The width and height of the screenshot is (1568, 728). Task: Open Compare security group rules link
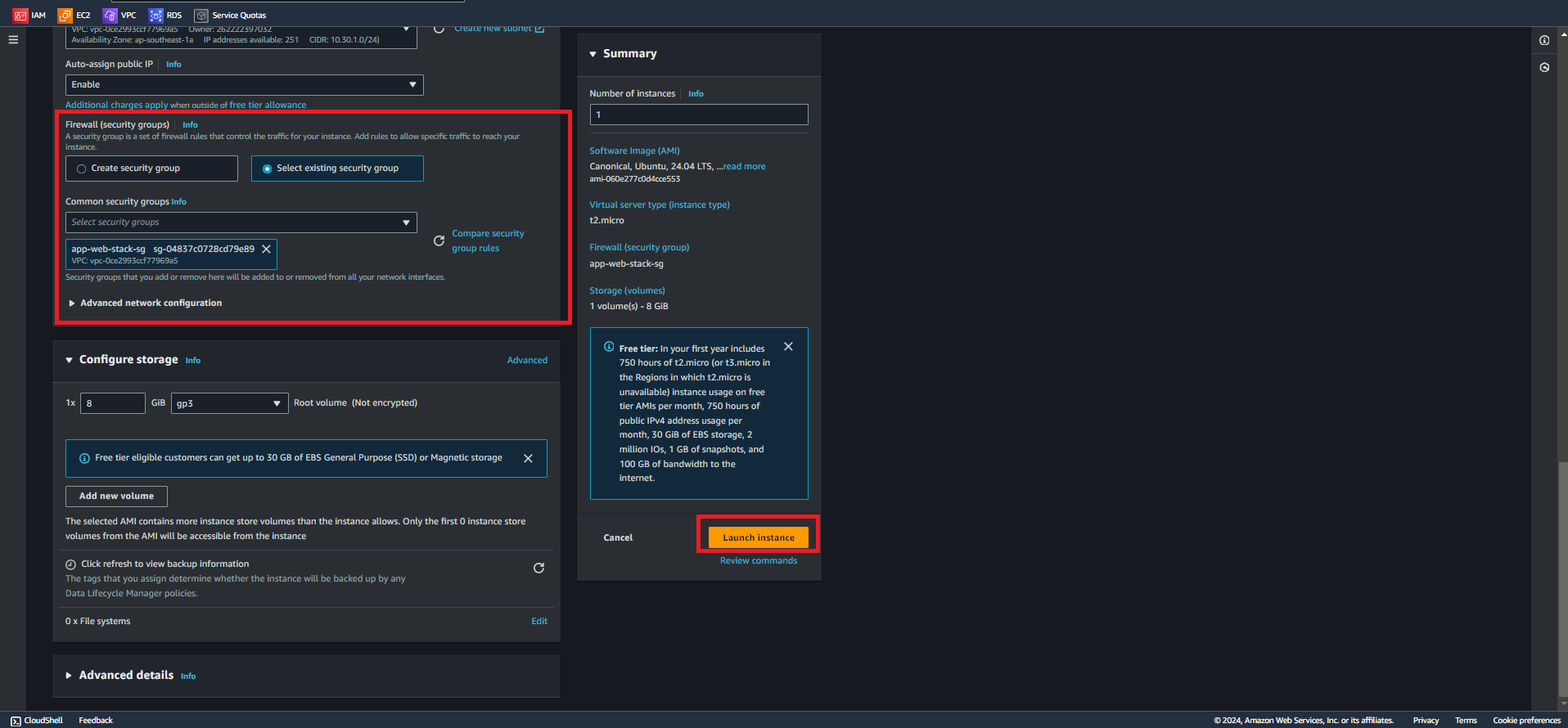pyautogui.click(x=488, y=240)
